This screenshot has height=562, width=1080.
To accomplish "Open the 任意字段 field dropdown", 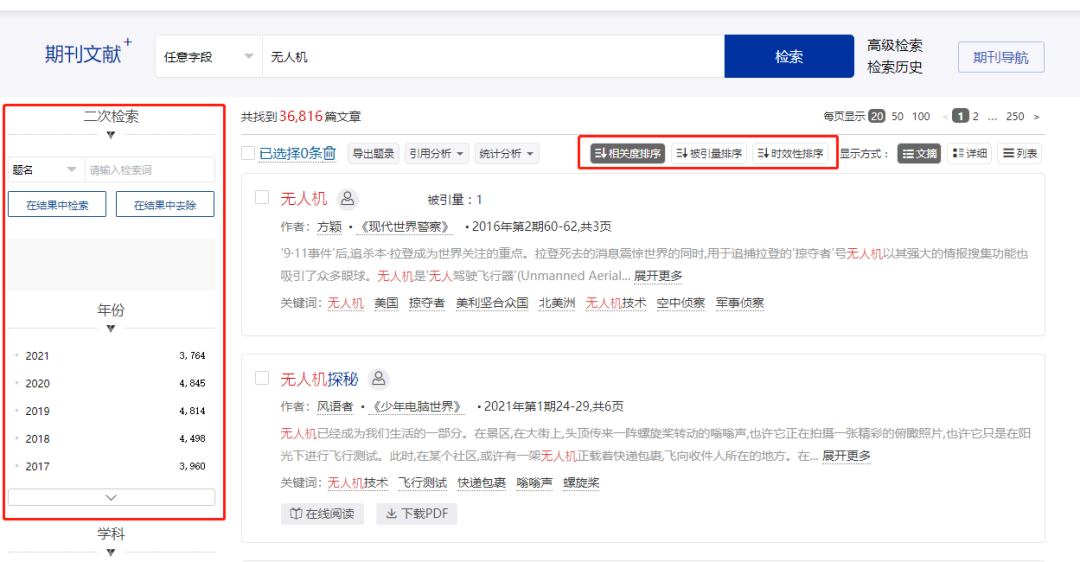I will [x=209, y=56].
